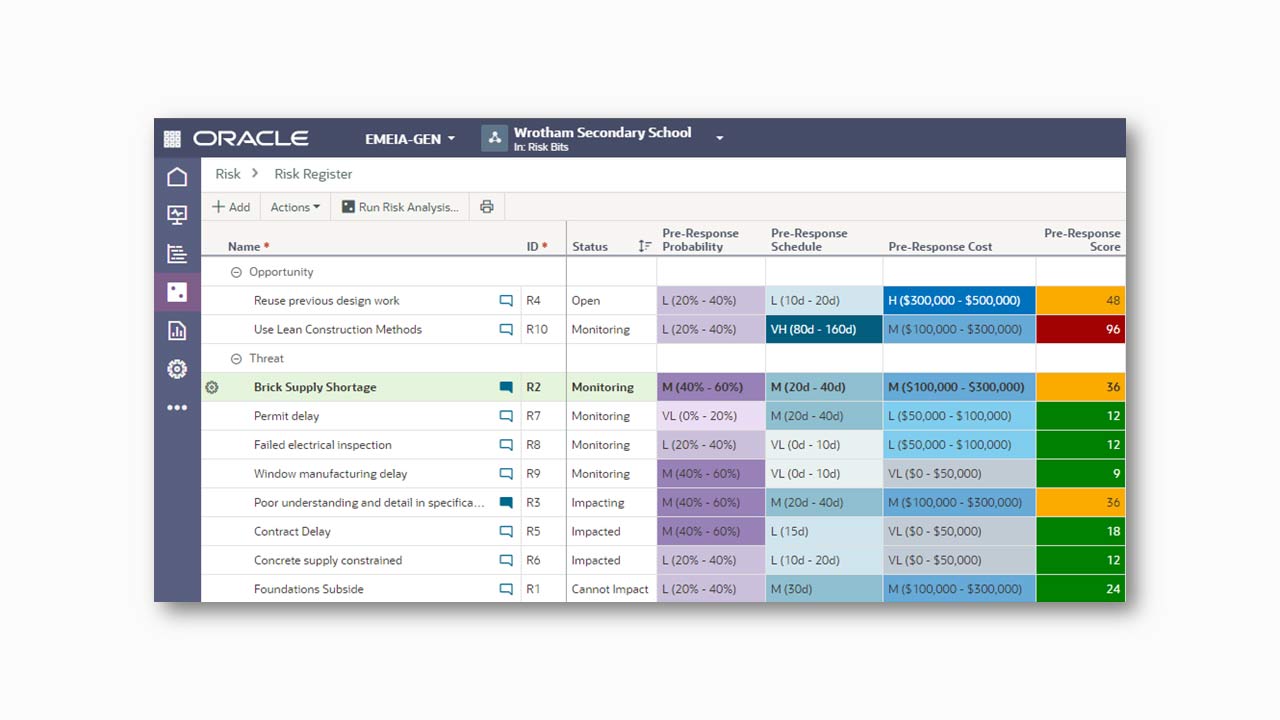Click the gear icon on the Brick Supply Shortage row
The image size is (1280, 720).
[211, 387]
